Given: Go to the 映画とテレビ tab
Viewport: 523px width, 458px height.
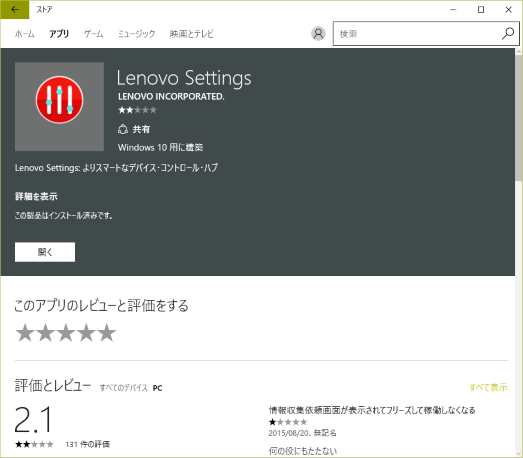Looking at the screenshot, I should point(191,34).
